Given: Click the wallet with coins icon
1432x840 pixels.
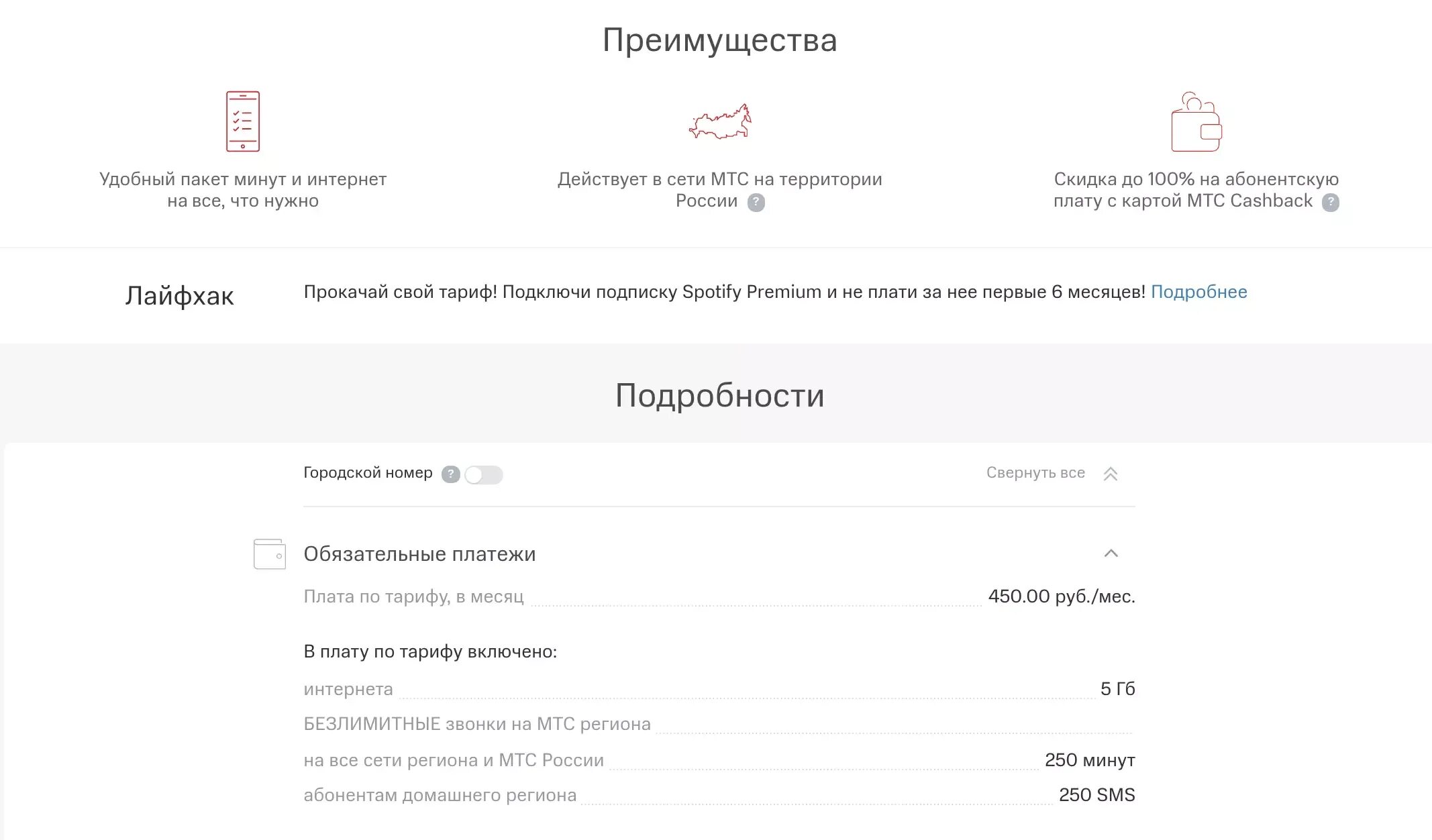Looking at the screenshot, I should [1196, 121].
